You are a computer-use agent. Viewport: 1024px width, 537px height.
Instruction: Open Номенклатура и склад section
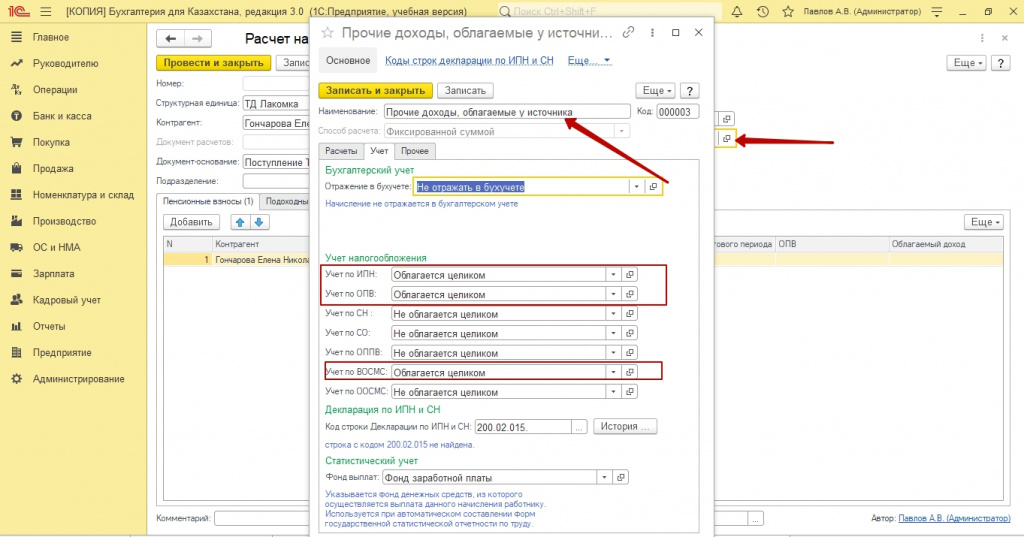tap(83, 195)
